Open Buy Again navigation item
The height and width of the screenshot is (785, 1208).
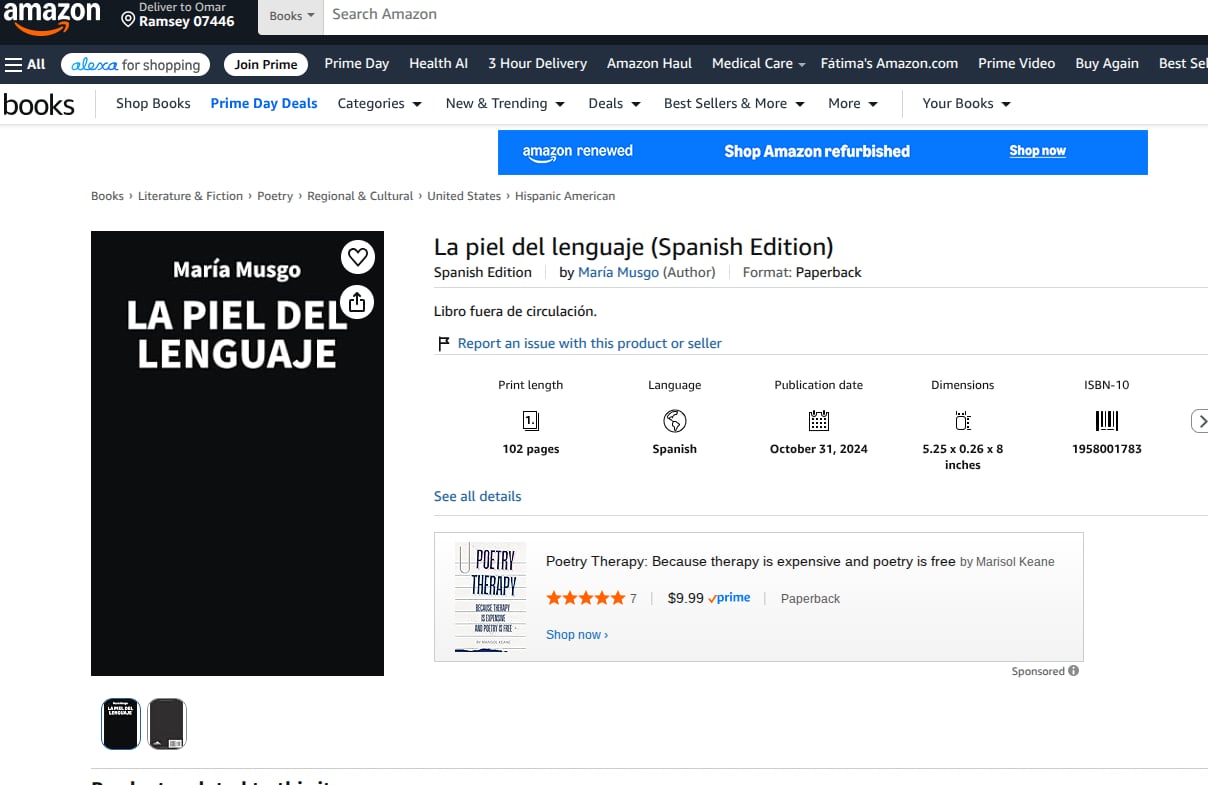(1107, 63)
